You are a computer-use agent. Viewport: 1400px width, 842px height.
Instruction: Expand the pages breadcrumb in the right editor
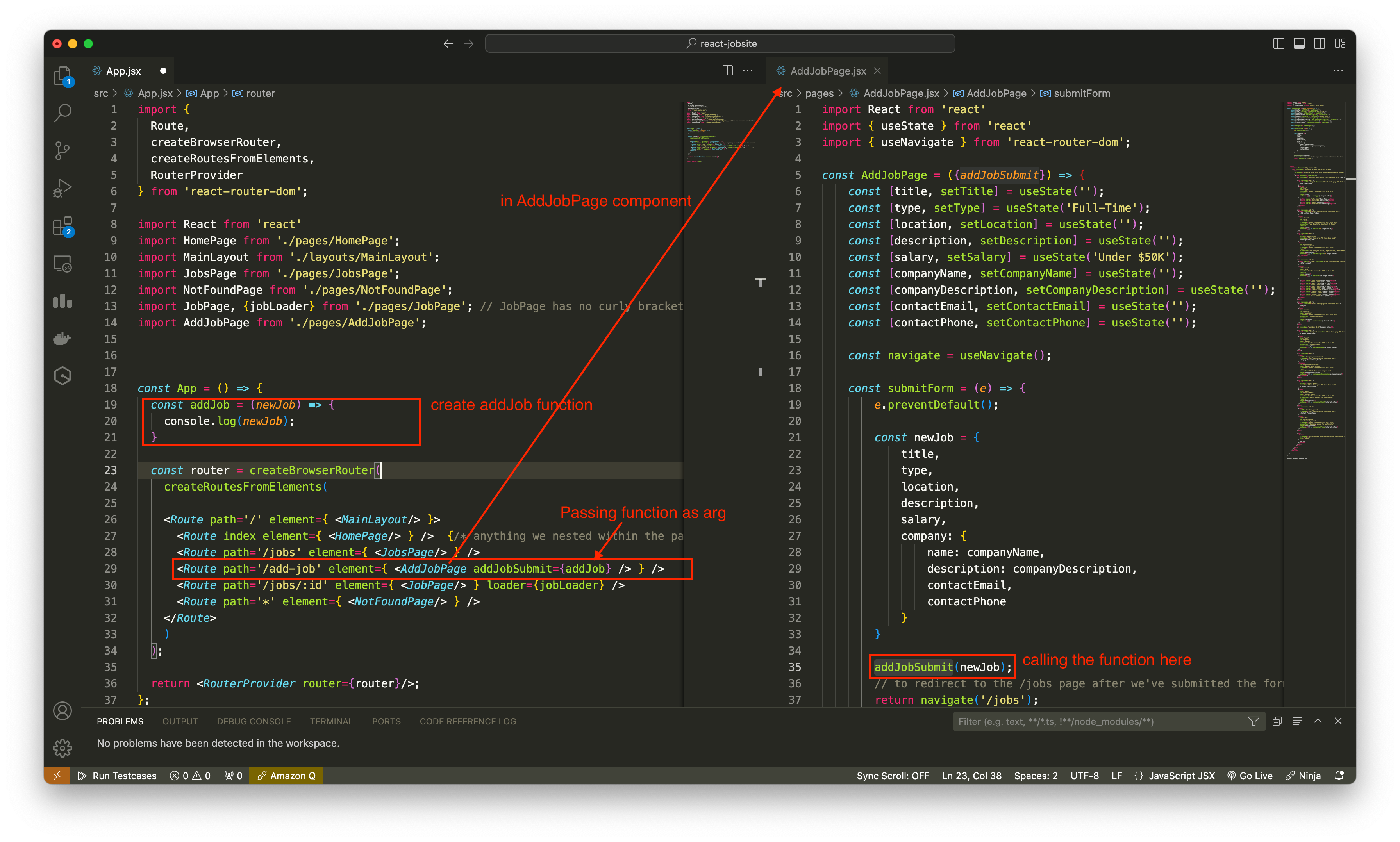pyautogui.click(x=819, y=93)
